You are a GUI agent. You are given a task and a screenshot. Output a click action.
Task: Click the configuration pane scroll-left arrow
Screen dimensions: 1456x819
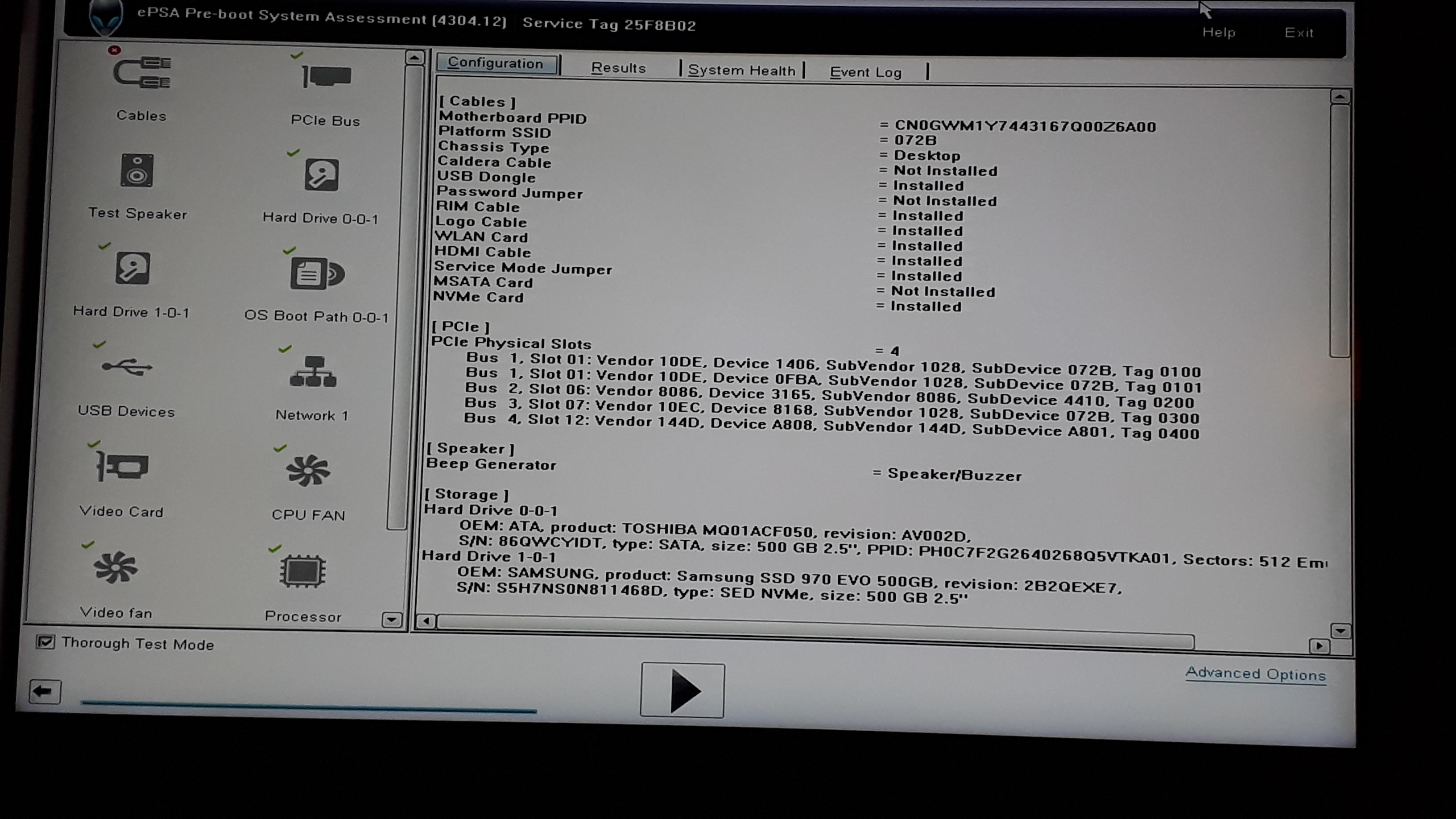coord(426,621)
